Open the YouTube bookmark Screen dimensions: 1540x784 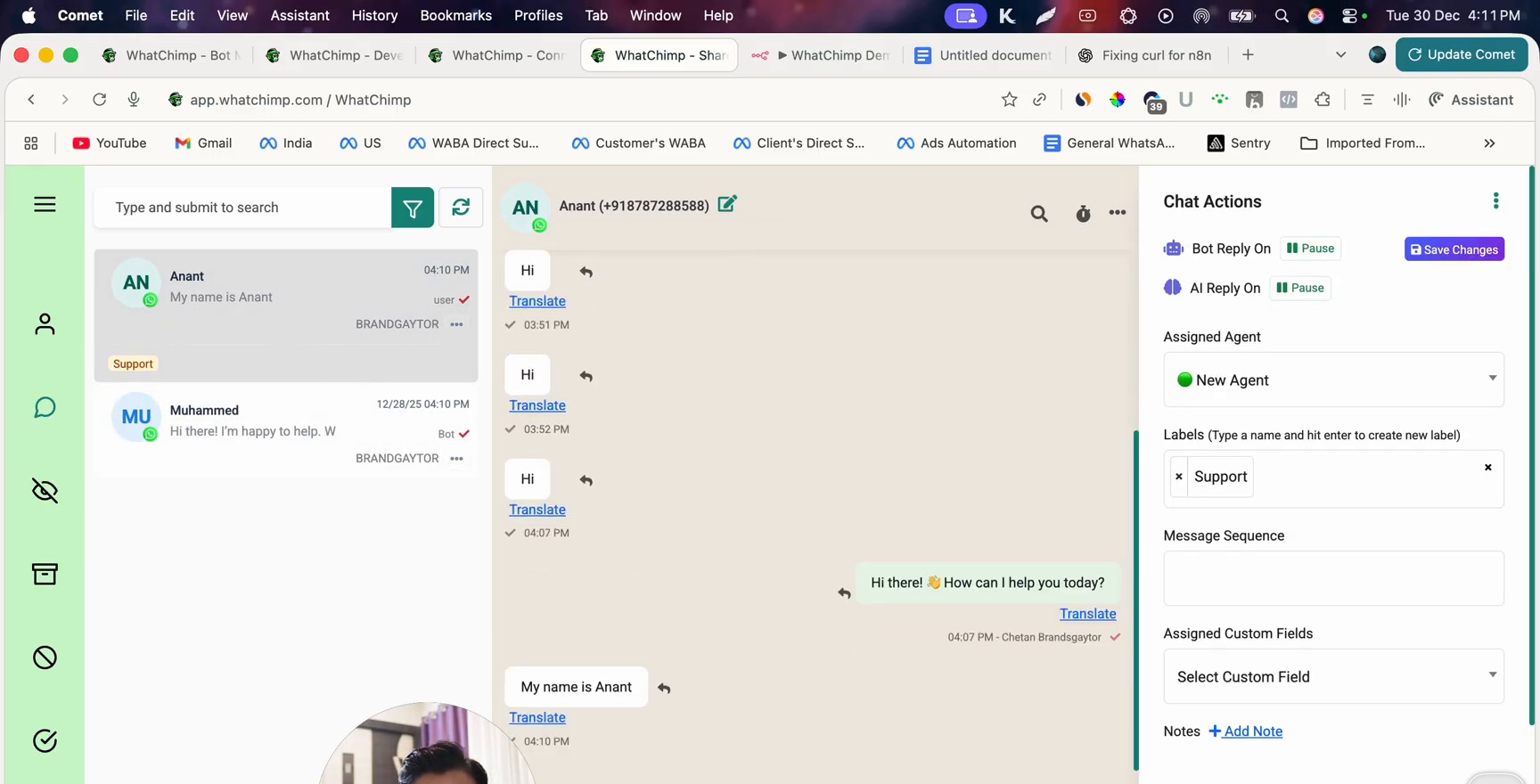(110, 143)
